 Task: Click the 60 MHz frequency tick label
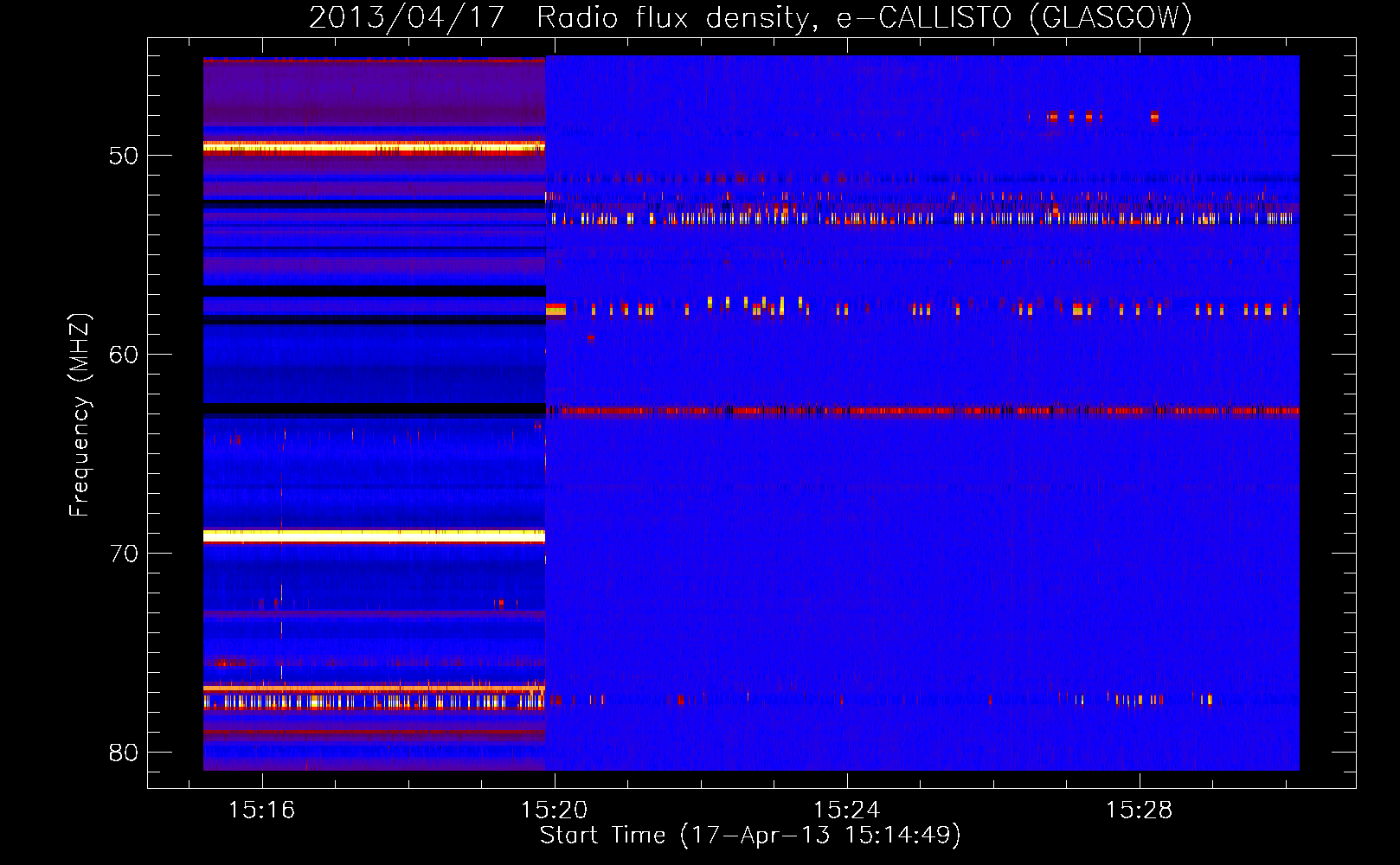[124, 355]
